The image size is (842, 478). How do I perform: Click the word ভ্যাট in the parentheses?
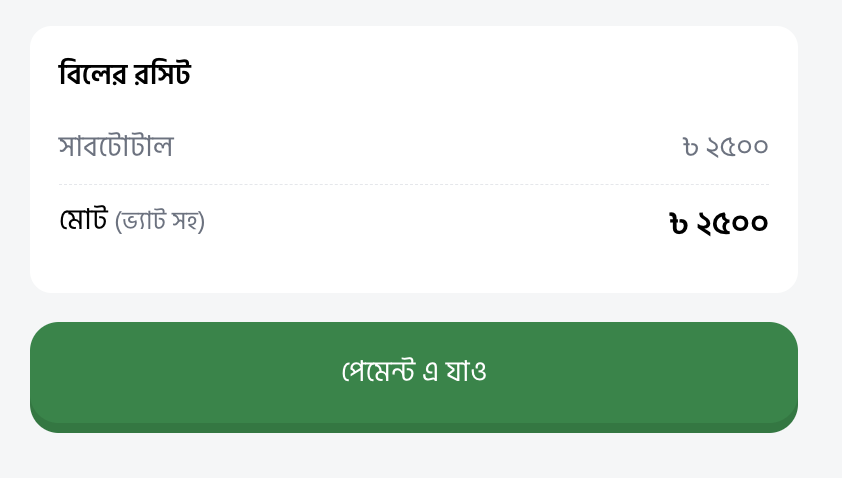pyautogui.click(x=142, y=221)
